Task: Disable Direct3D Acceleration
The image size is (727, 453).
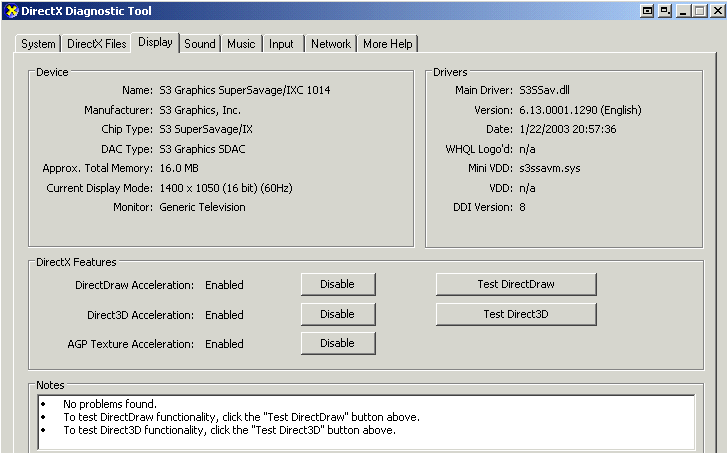Action: (x=337, y=314)
